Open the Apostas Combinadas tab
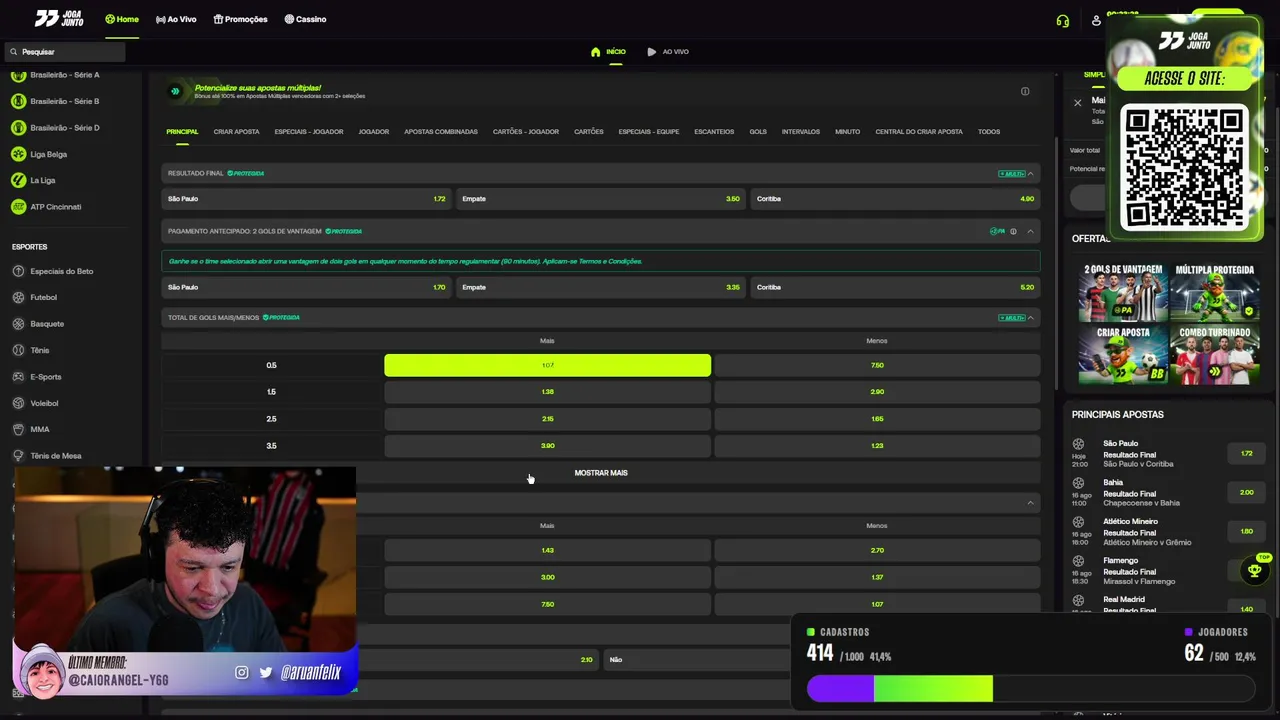The image size is (1280, 720). [x=441, y=132]
